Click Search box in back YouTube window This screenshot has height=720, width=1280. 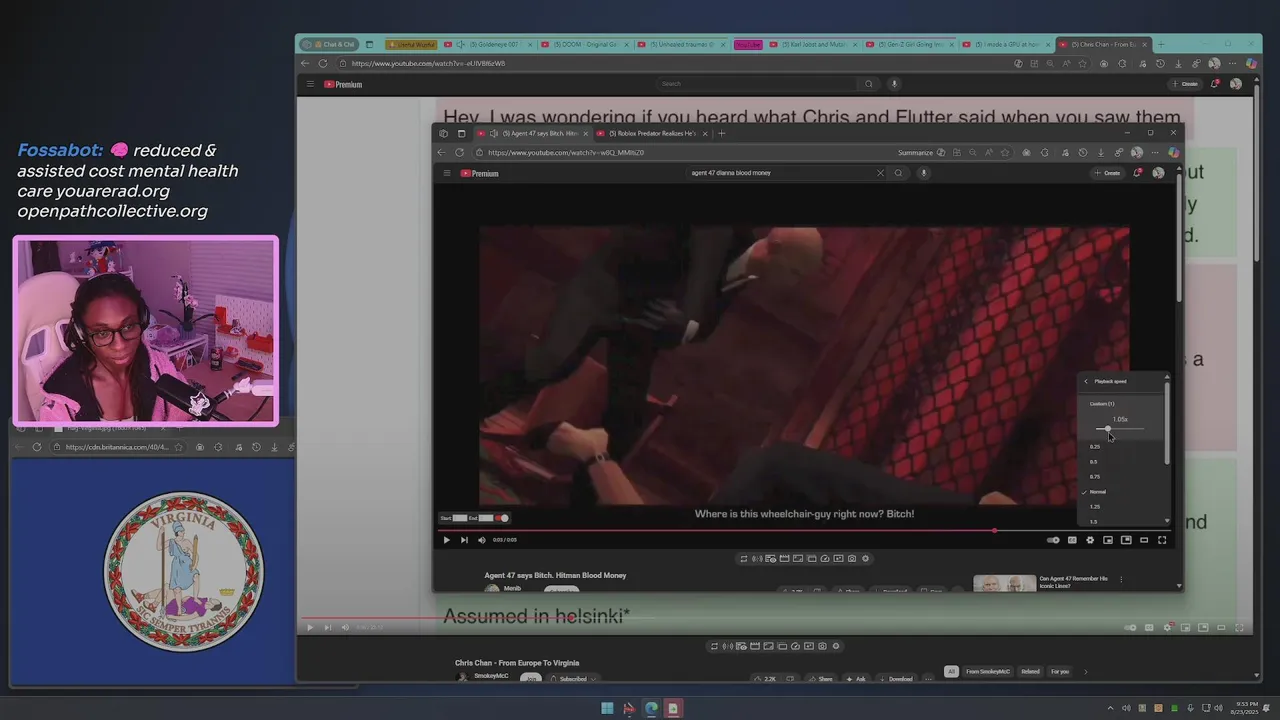pyautogui.click(x=757, y=84)
